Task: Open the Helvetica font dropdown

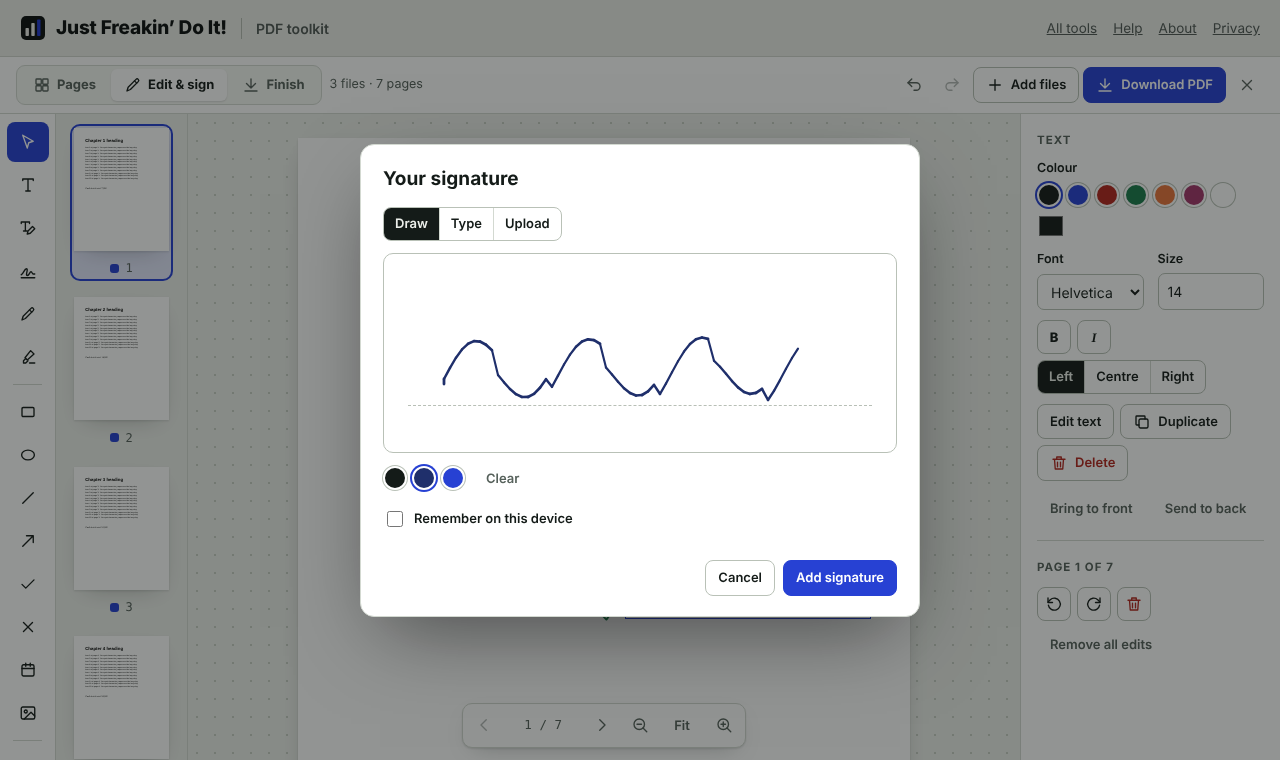Action: click(x=1091, y=293)
